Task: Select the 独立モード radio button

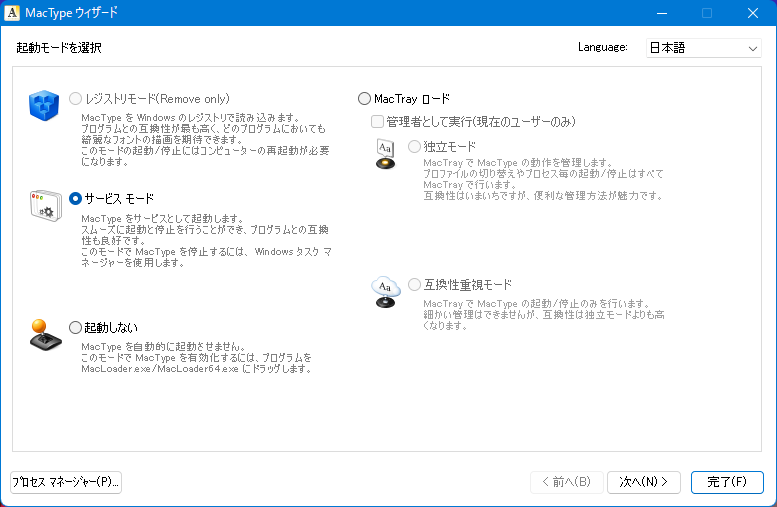Action: pyautogui.click(x=414, y=147)
